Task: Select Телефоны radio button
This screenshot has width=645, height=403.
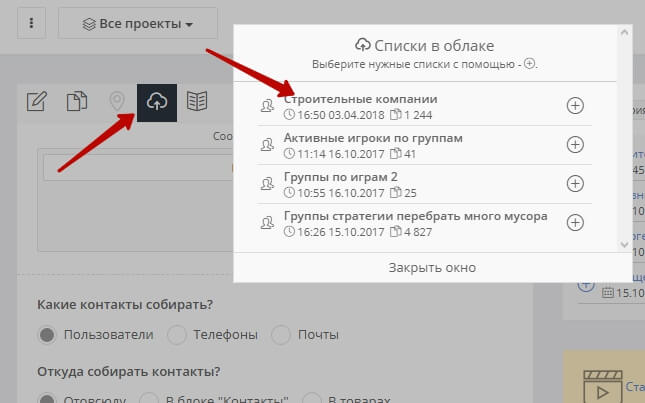Action: (x=177, y=335)
